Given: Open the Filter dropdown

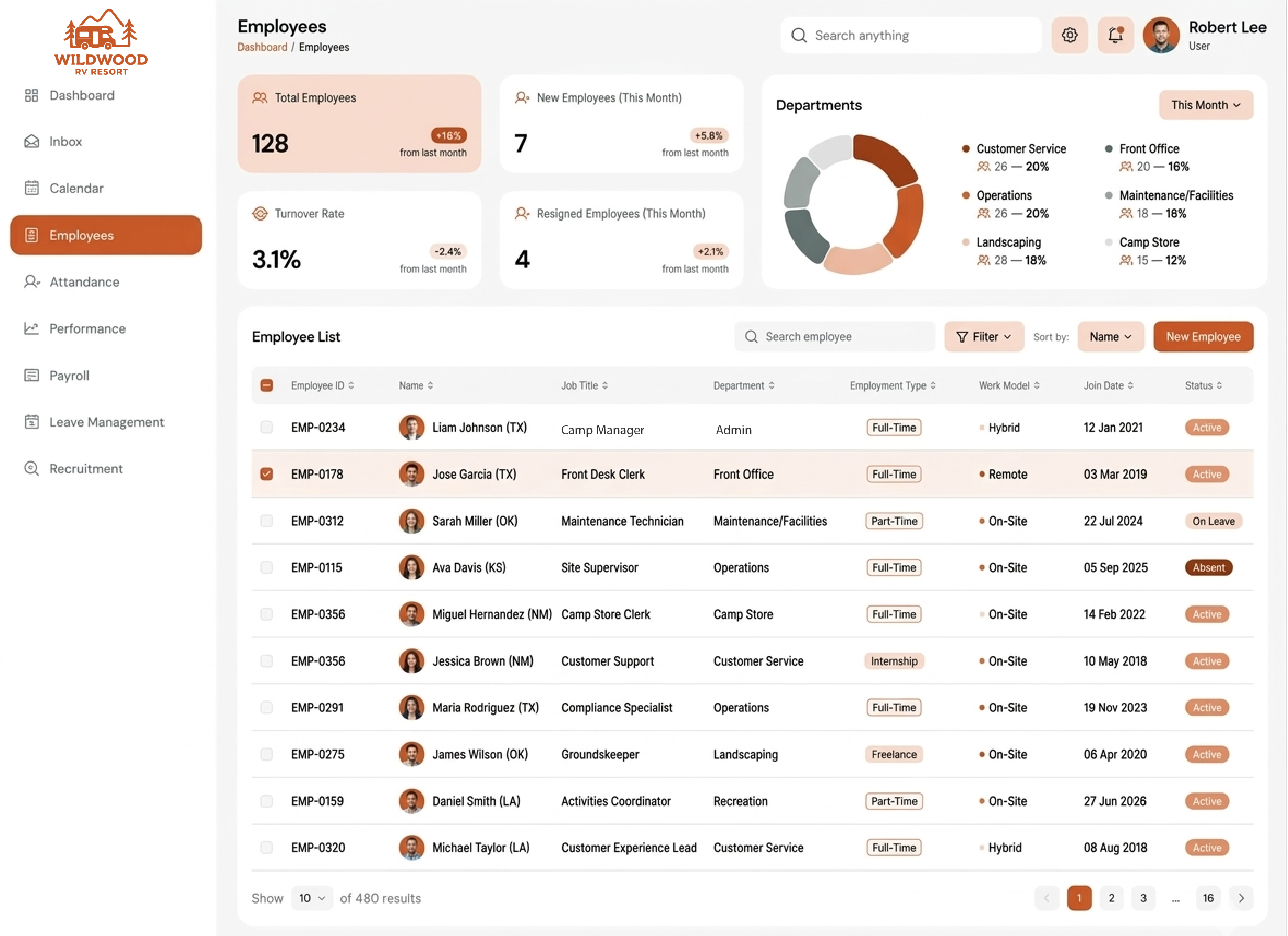Looking at the screenshot, I should pyautogui.click(x=984, y=337).
